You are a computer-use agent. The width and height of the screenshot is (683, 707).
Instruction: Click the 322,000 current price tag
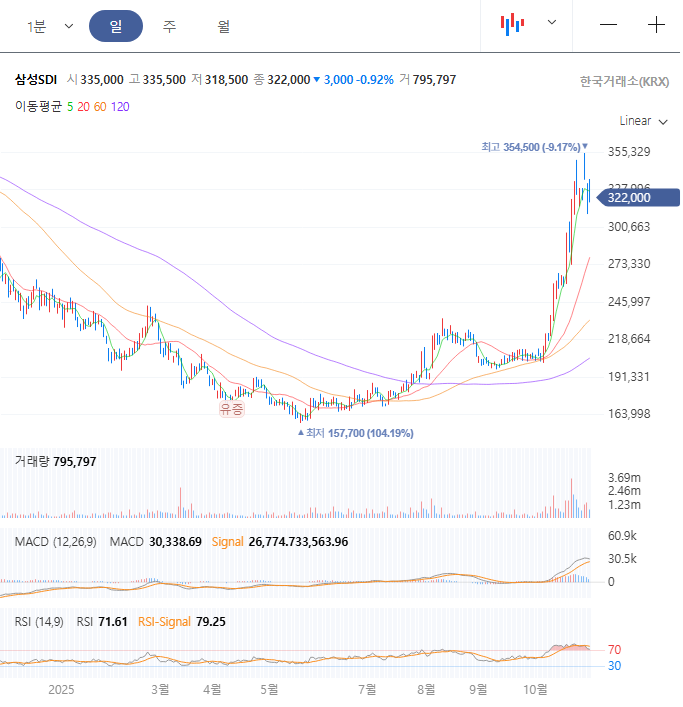click(x=637, y=197)
